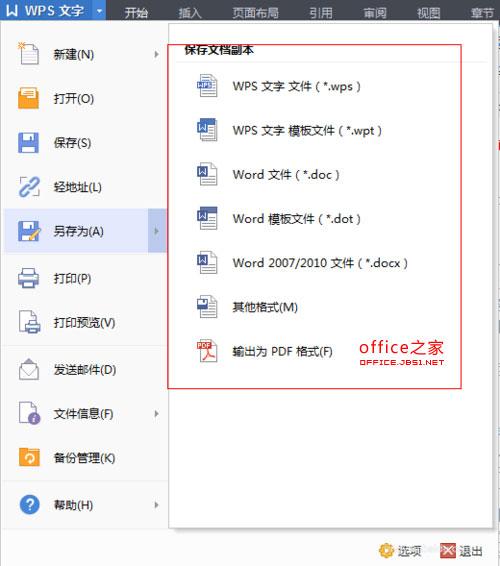The image size is (500, 566).
Task: Click the WPS file (*.wps) icon
Action: coord(207,86)
